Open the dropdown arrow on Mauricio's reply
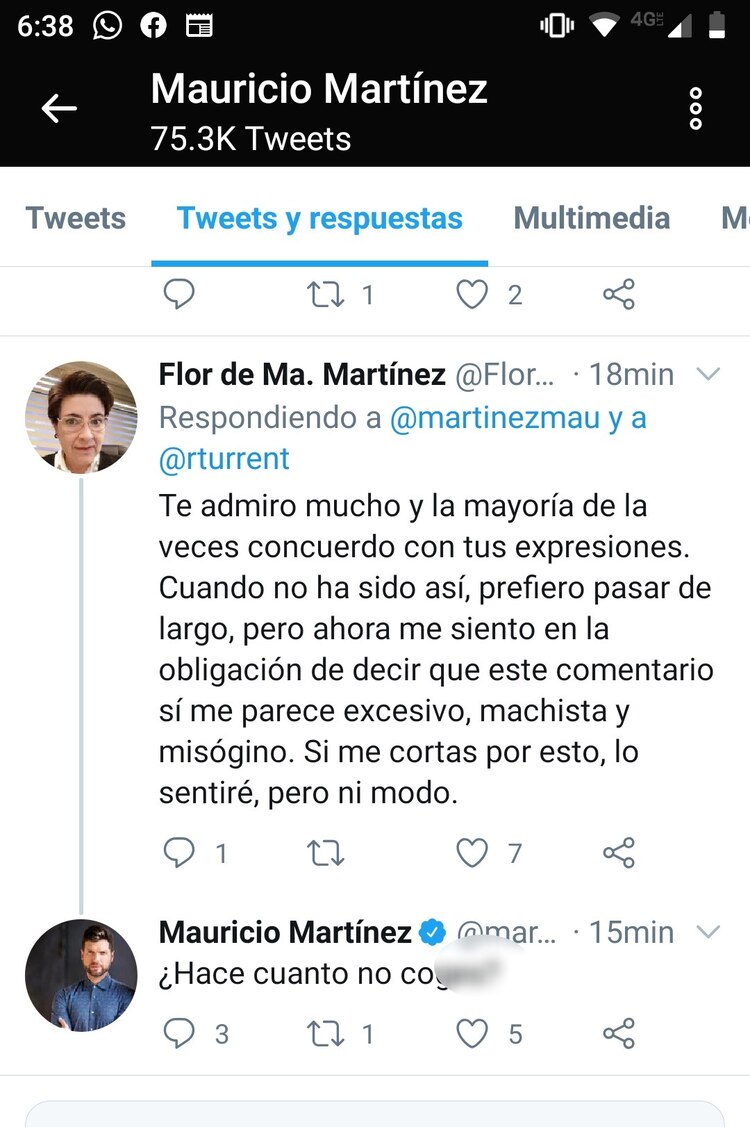The height and width of the screenshot is (1127, 750). tap(709, 932)
